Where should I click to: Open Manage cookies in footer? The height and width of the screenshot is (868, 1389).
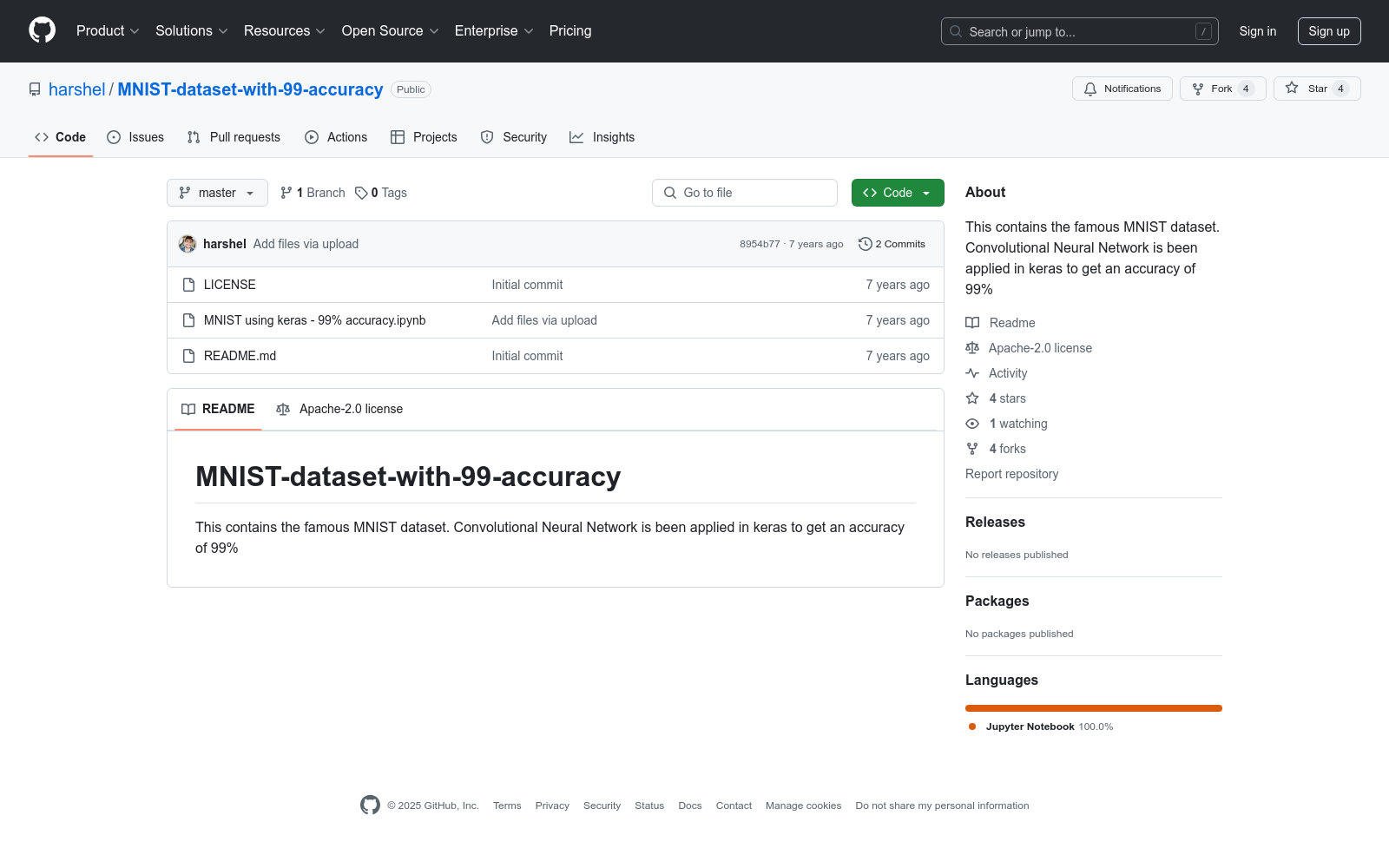804,806
